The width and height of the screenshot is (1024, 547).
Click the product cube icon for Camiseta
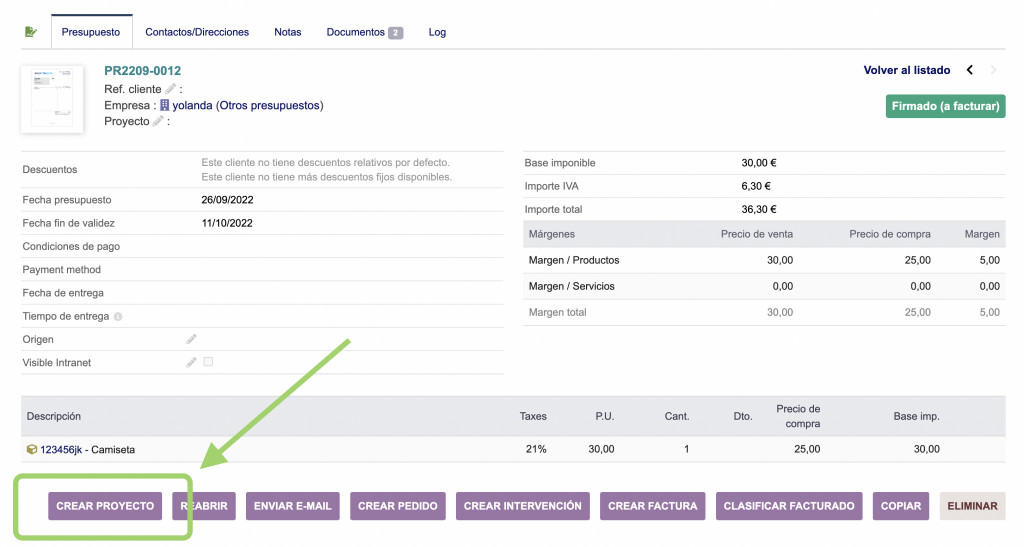32,450
